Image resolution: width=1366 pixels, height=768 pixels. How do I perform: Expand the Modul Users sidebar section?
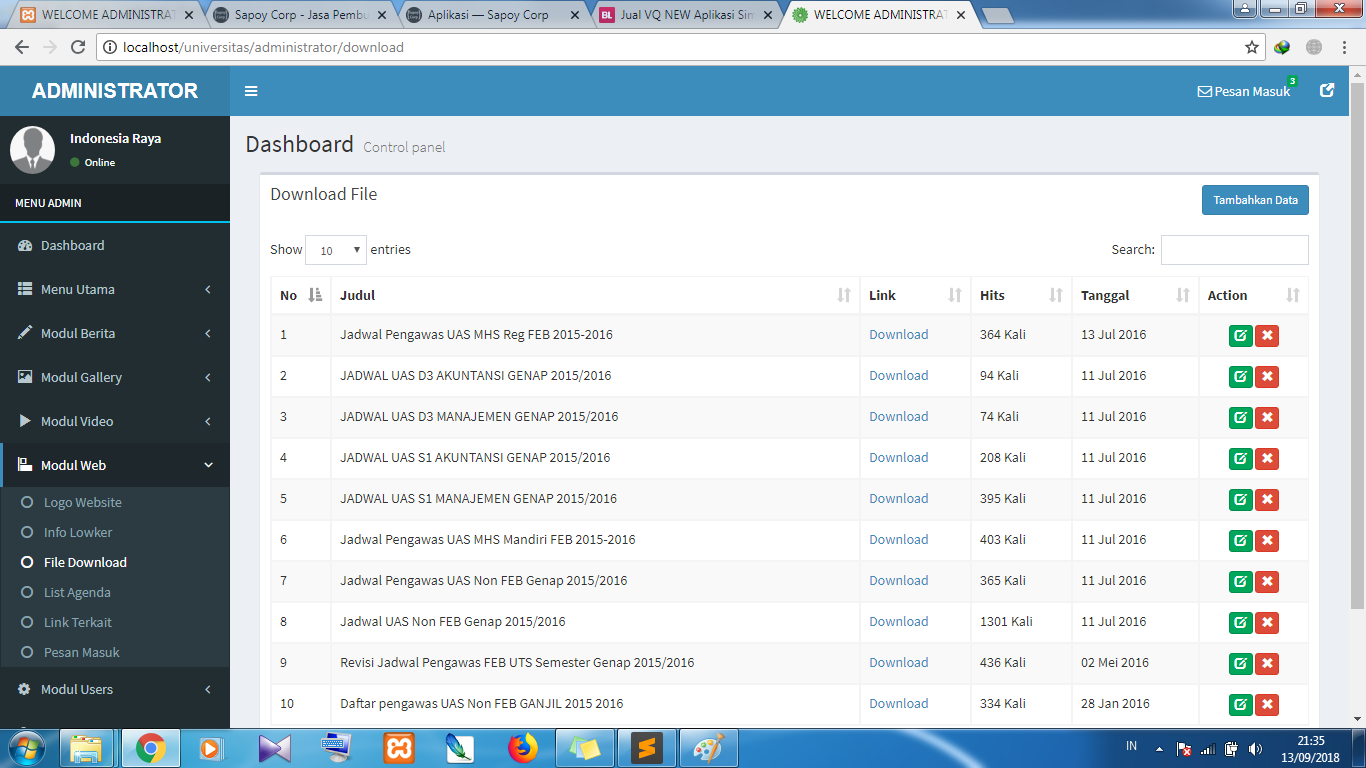pos(115,689)
